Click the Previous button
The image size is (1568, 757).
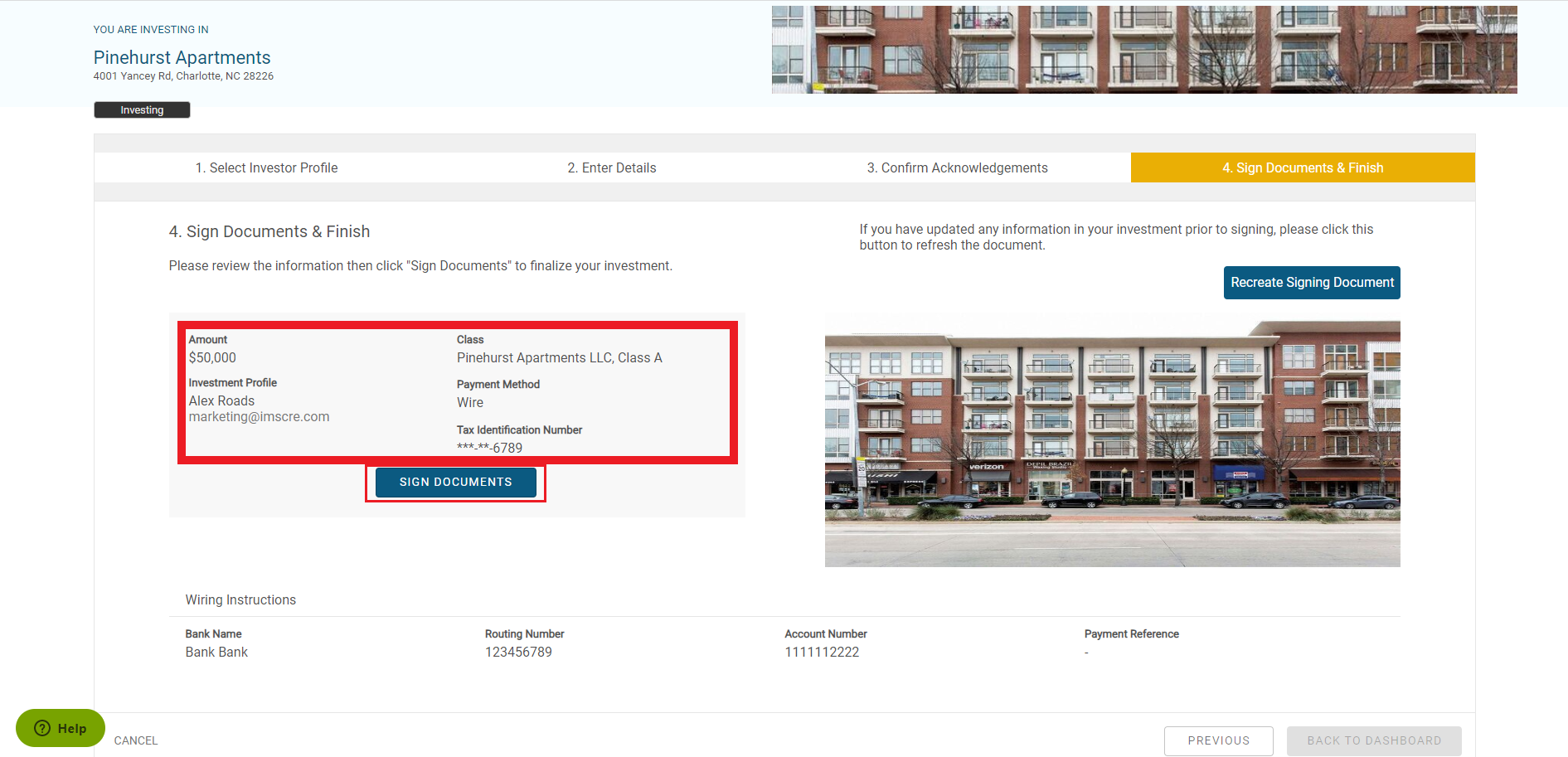tap(1218, 740)
